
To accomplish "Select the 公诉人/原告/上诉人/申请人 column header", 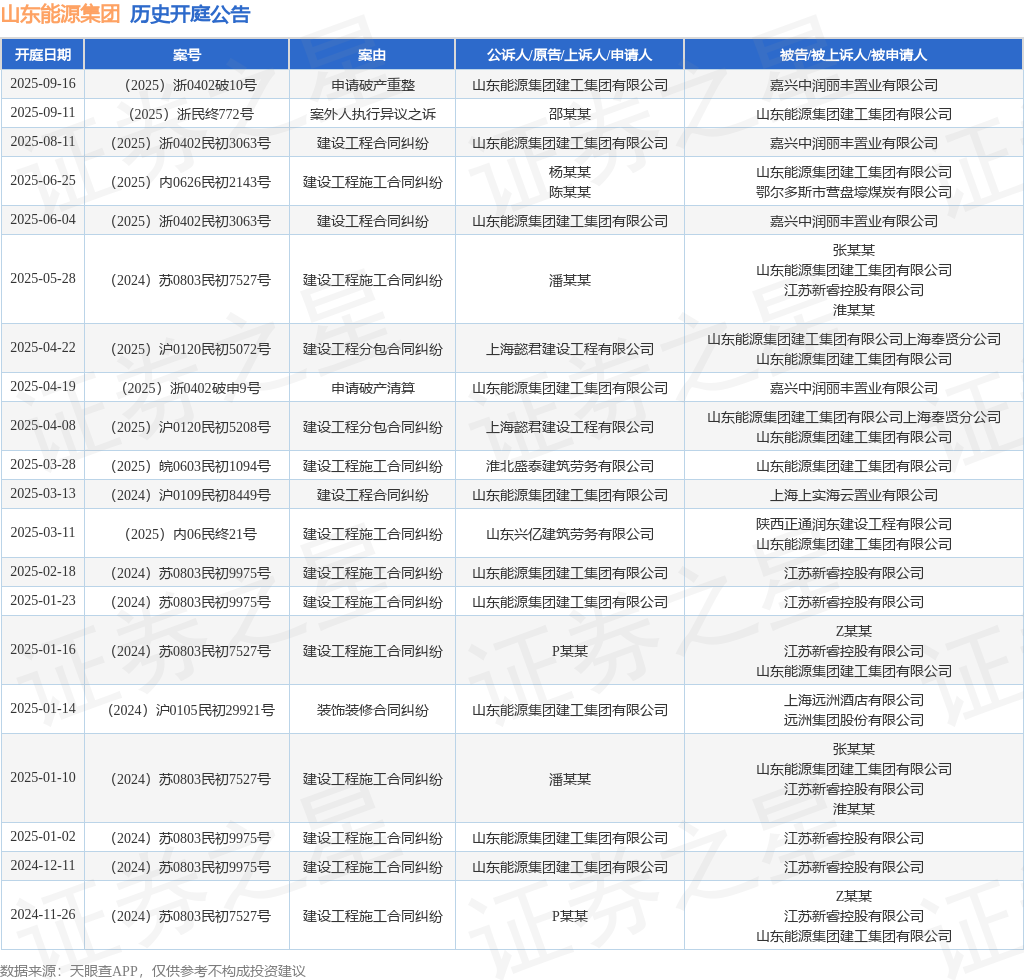I will [569, 55].
